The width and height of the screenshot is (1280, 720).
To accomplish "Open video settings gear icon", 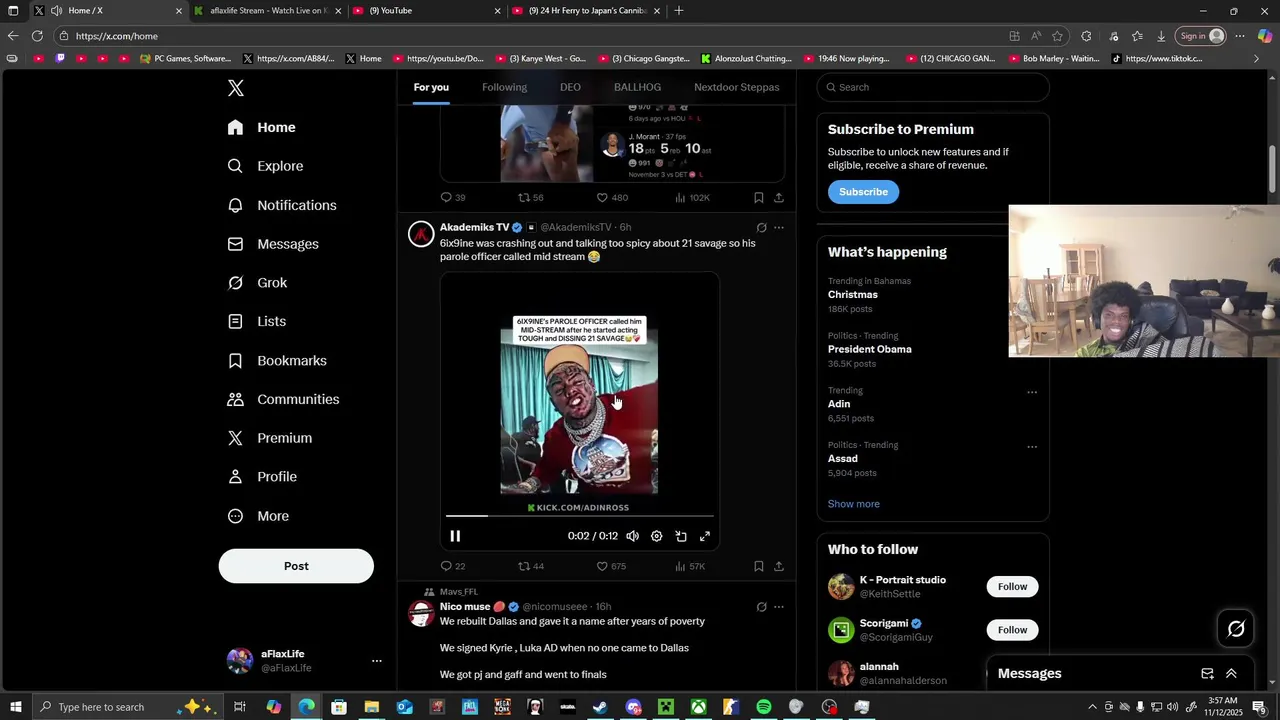I will click(657, 536).
